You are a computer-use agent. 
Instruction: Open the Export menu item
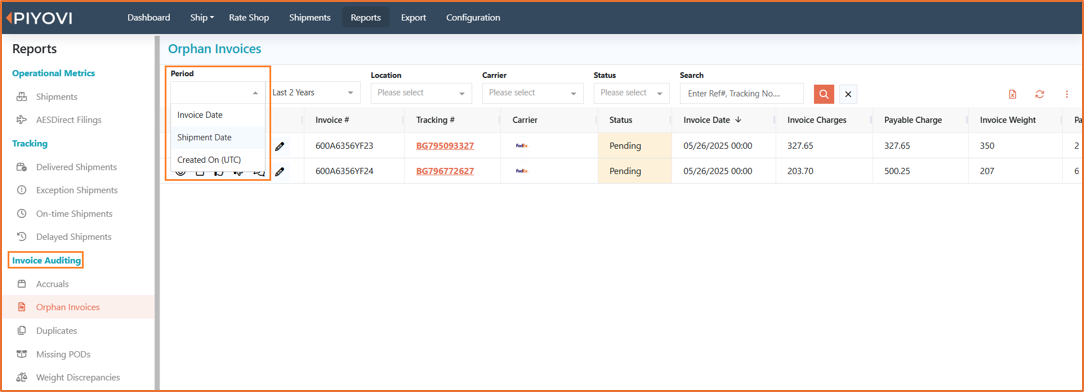413,17
